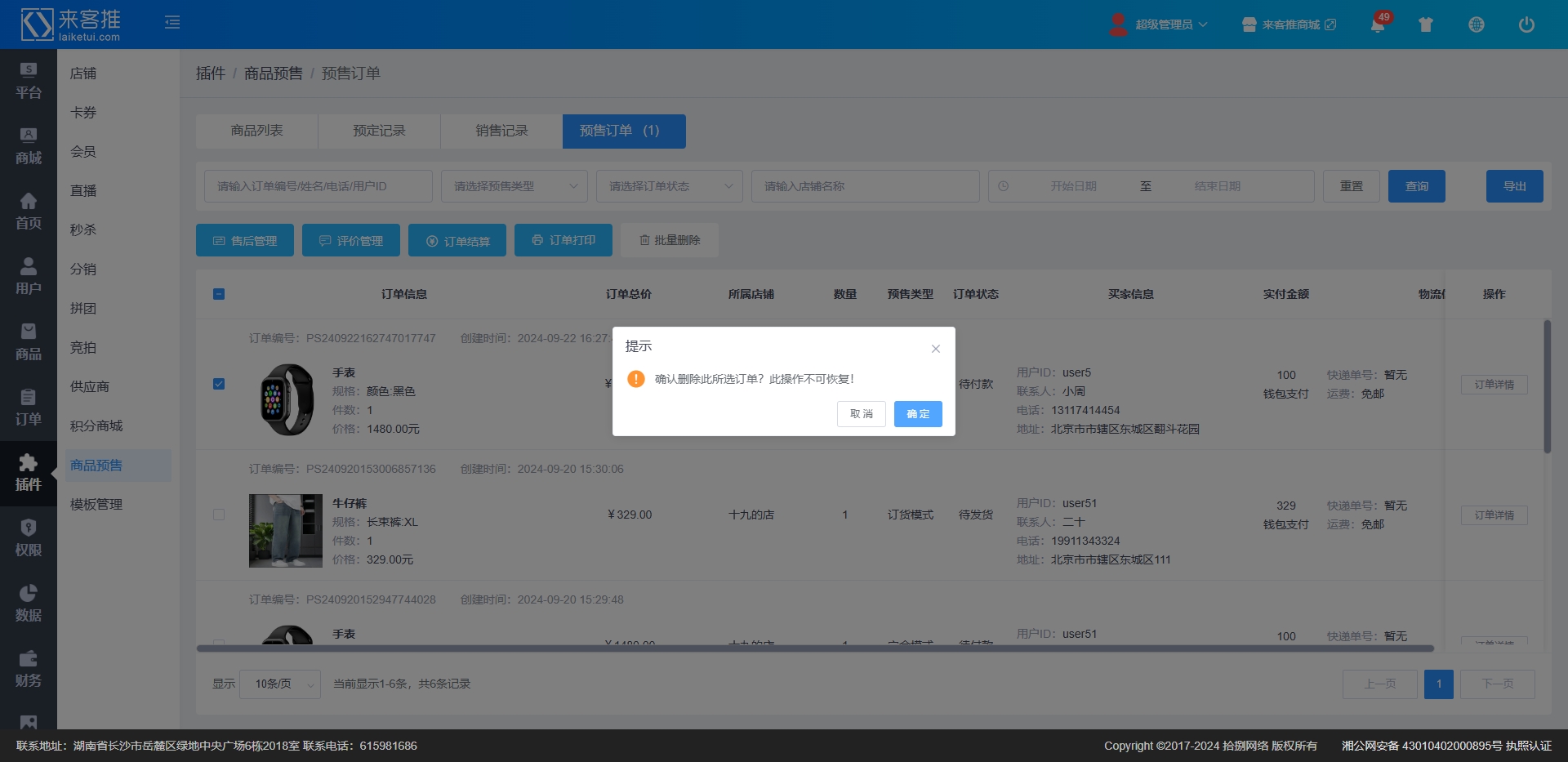Viewport: 1568px width, 762px height.
Task: Expand the 请选择订单状态 dropdown
Action: pos(670,186)
